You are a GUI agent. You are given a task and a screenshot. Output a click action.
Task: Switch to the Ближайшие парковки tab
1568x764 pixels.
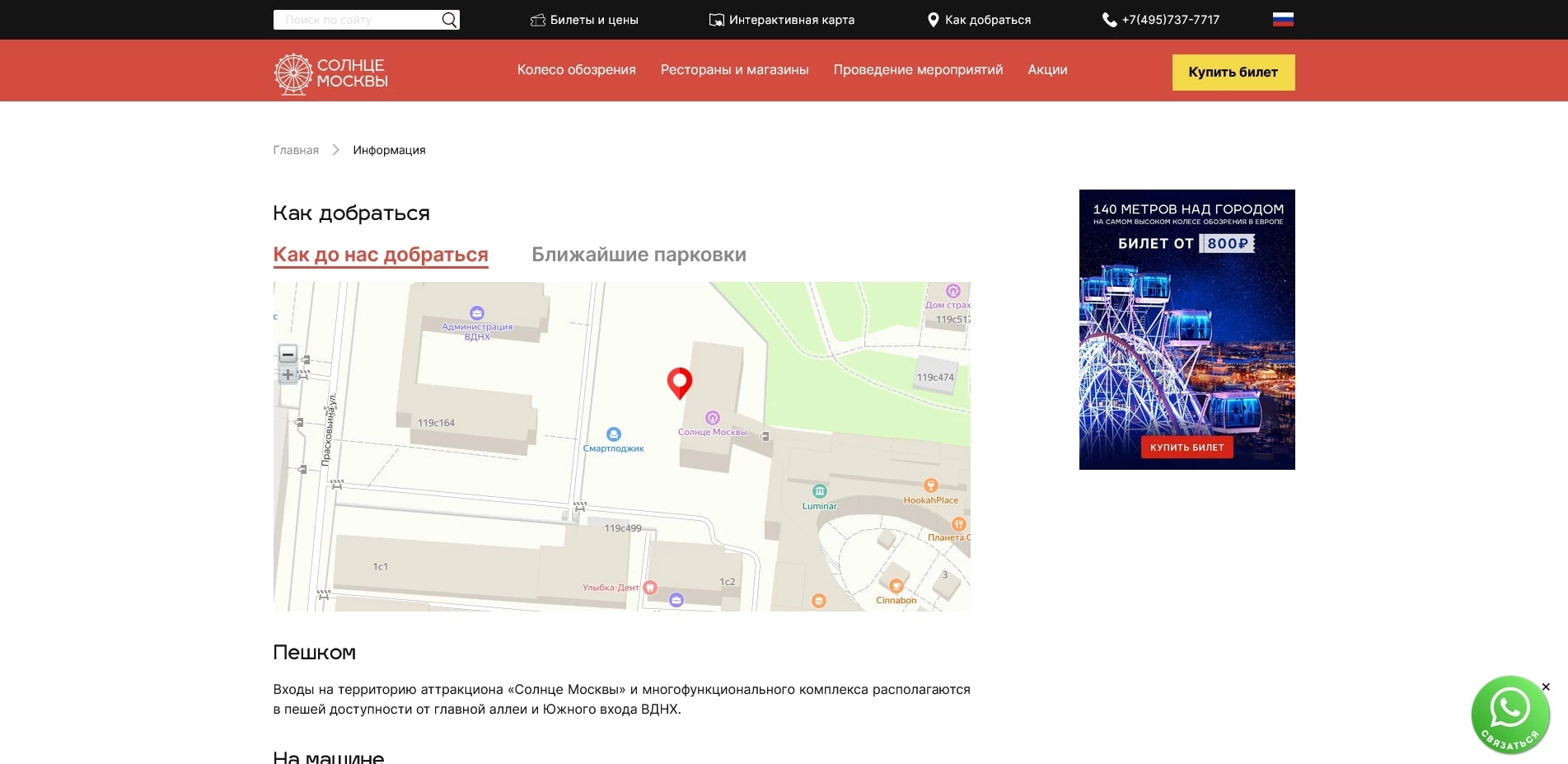[638, 255]
